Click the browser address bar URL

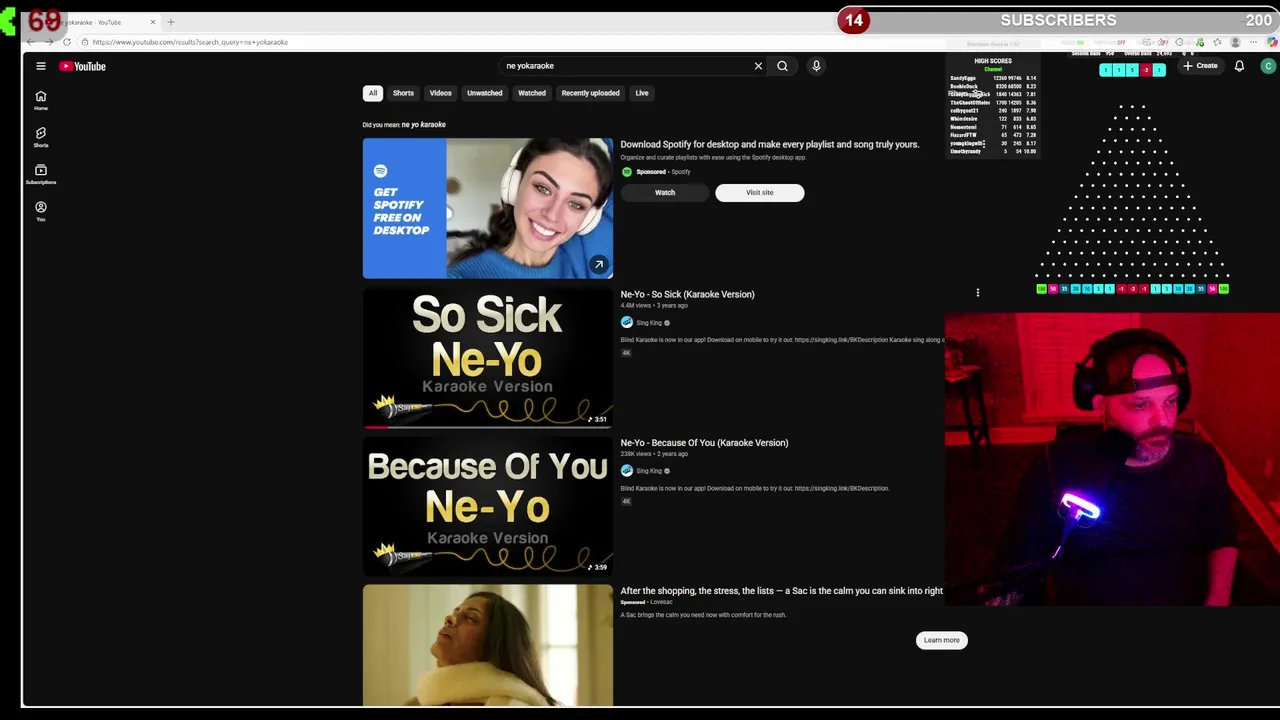click(x=190, y=42)
